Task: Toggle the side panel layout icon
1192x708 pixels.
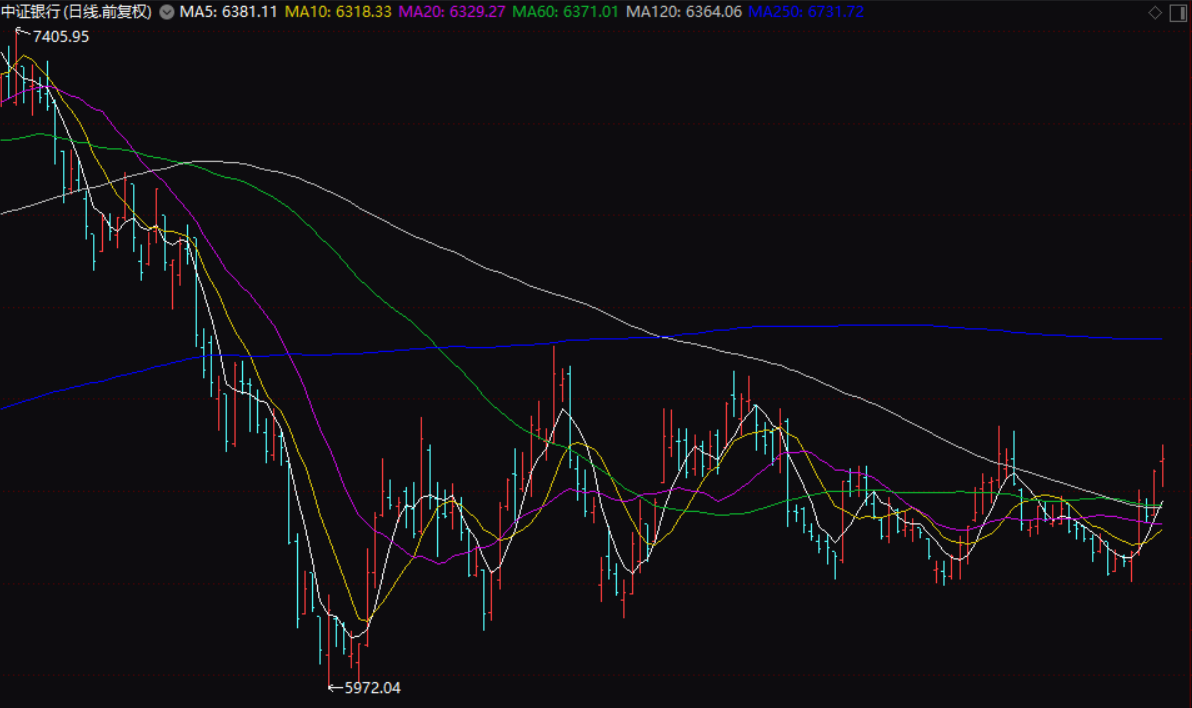Action: click(1176, 12)
